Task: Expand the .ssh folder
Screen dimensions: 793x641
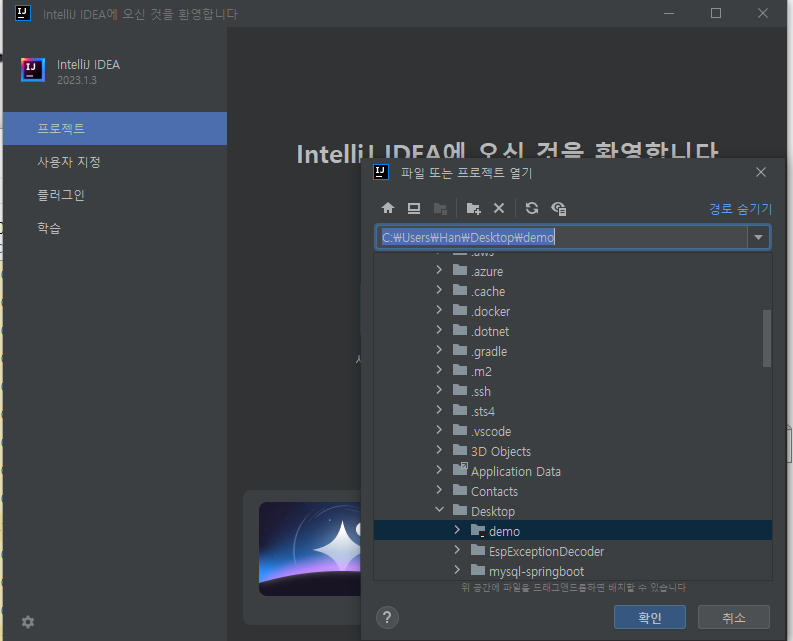Action: coord(439,390)
